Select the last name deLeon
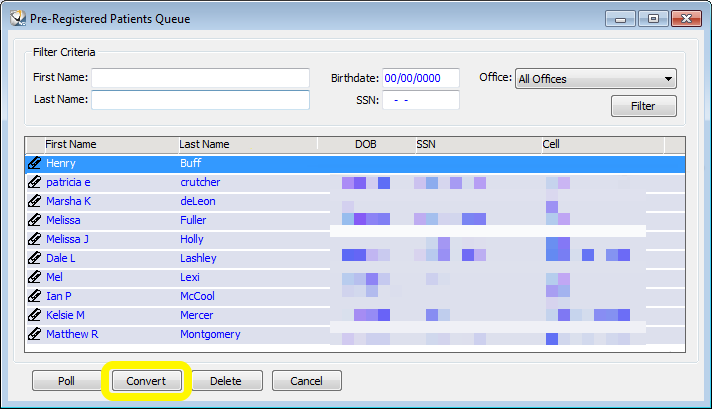The image size is (712, 409). (198, 201)
